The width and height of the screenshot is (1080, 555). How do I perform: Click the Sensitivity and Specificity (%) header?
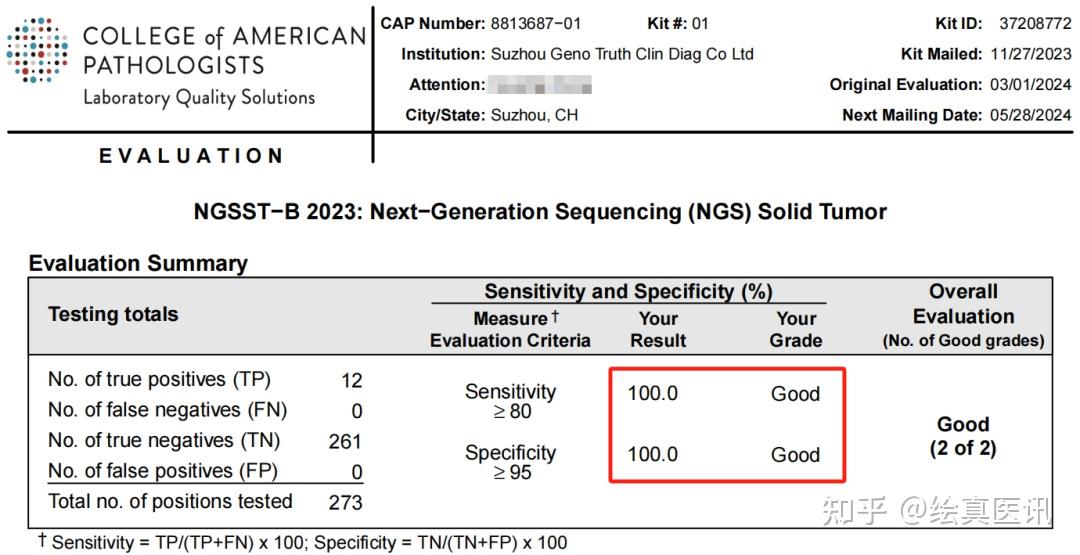point(628,292)
